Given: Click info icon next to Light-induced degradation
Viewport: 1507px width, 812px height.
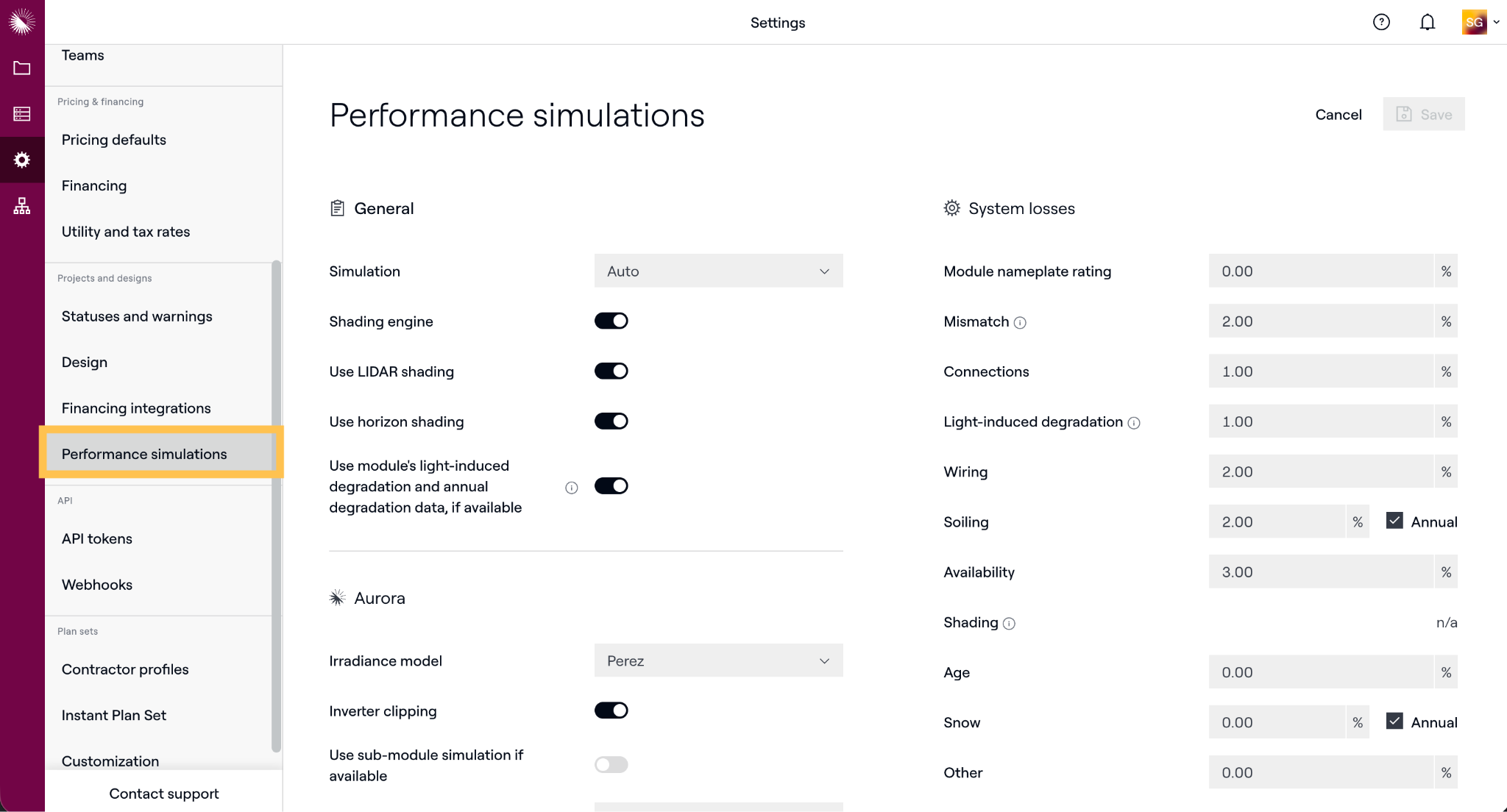Looking at the screenshot, I should (1134, 423).
